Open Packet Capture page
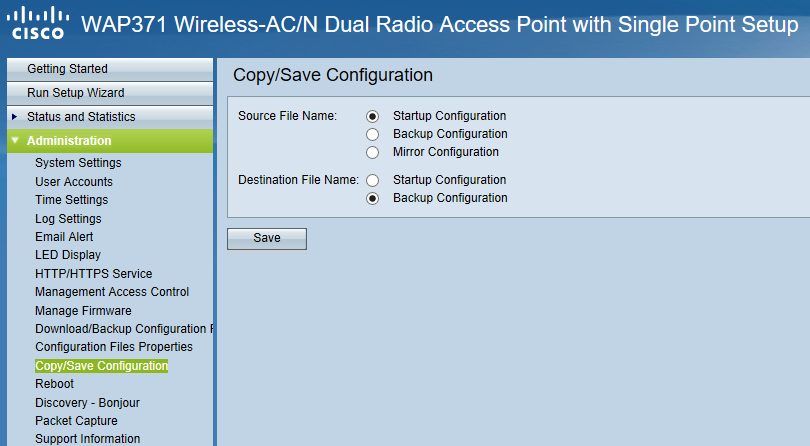 tap(76, 421)
